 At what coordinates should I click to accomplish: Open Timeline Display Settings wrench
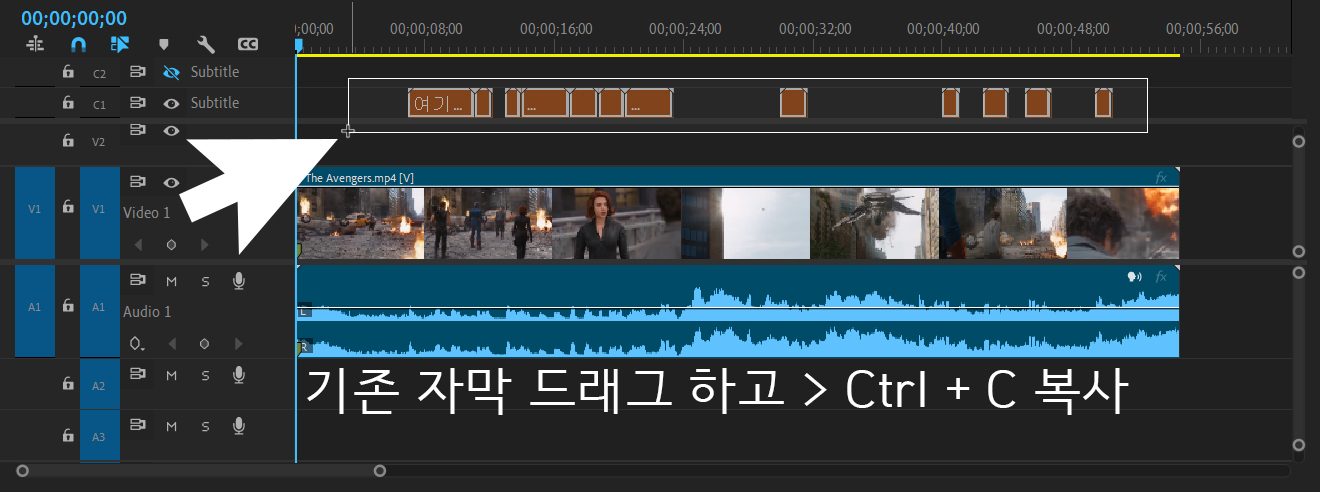206,44
